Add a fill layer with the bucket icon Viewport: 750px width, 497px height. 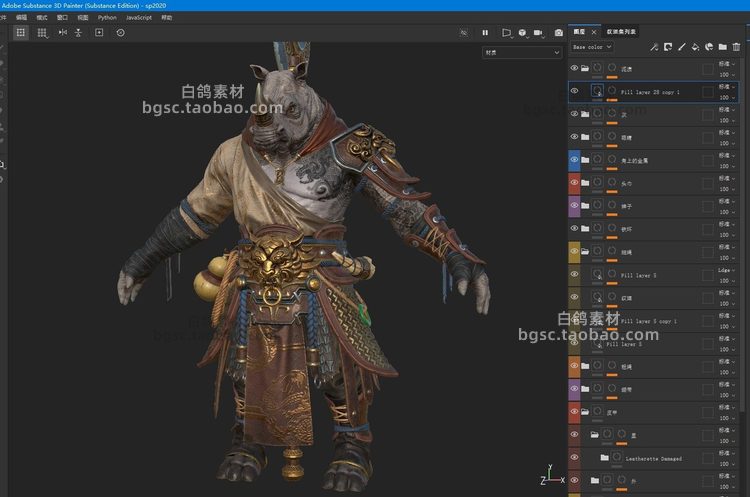tap(695, 47)
